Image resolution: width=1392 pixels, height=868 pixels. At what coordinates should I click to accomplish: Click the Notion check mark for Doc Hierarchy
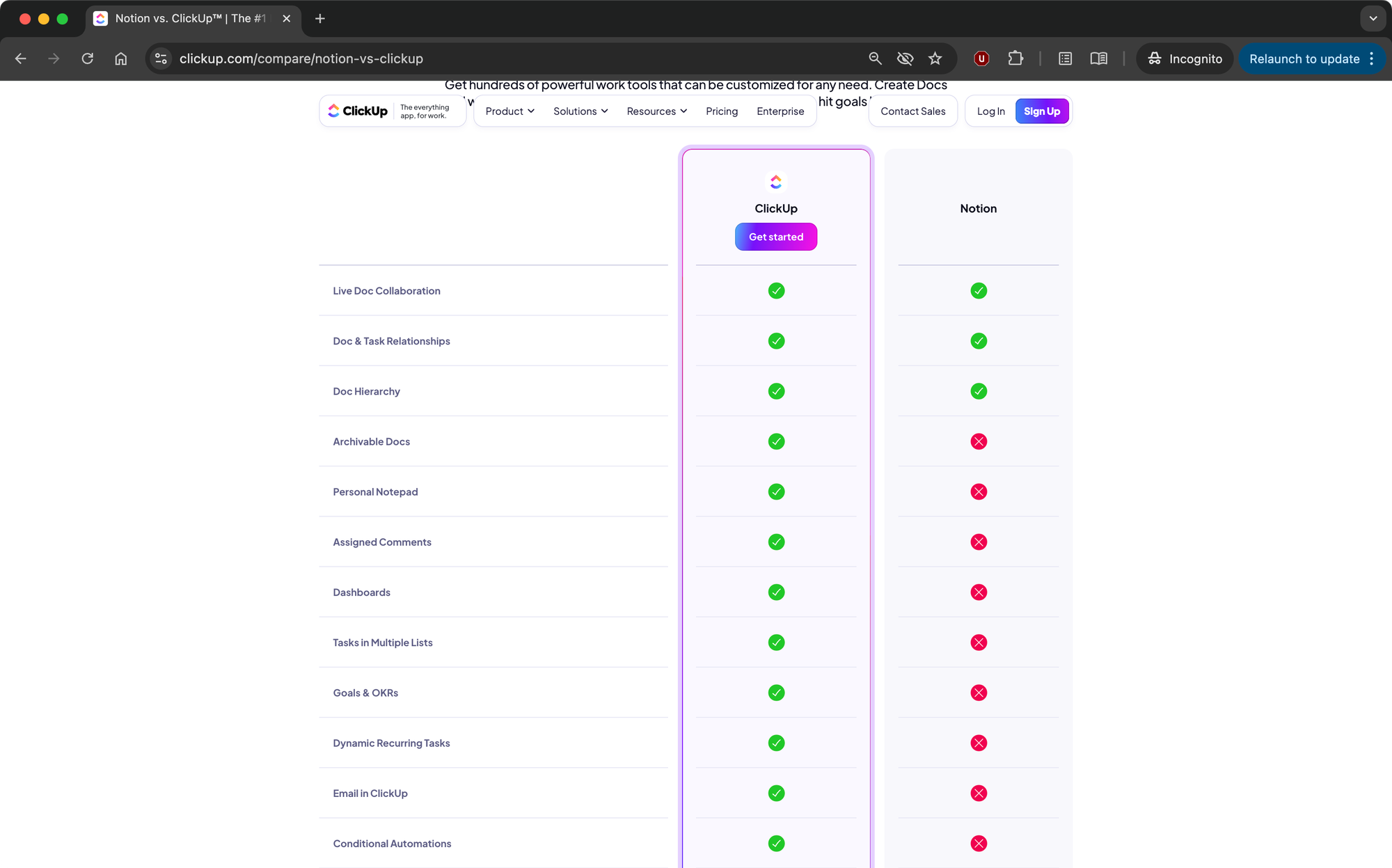(x=979, y=391)
